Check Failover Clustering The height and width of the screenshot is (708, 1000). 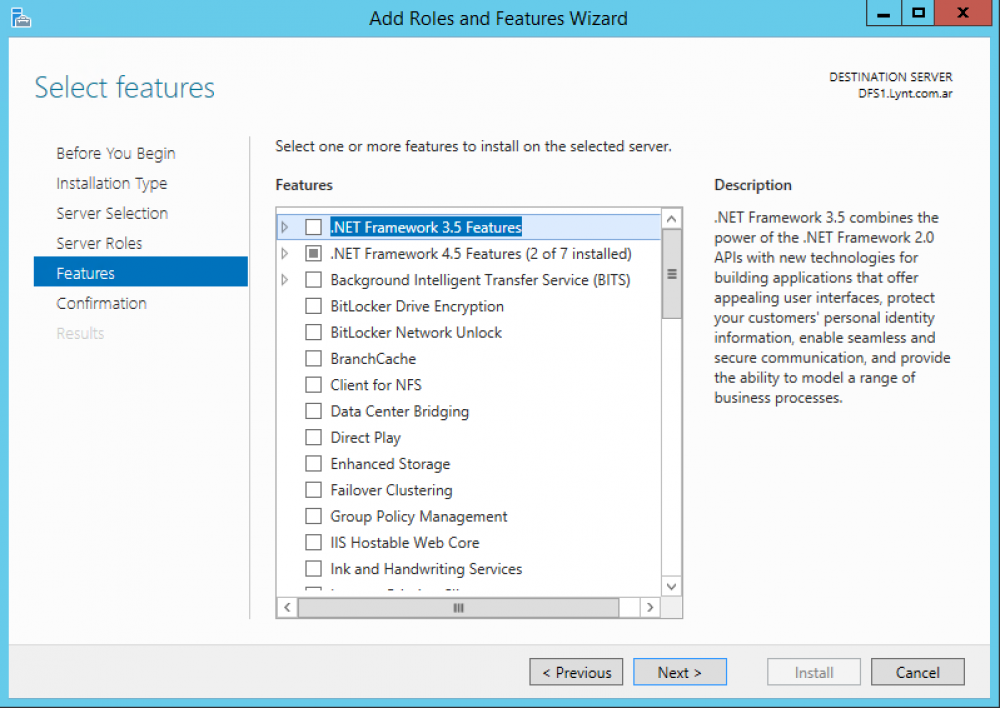pyautogui.click(x=313, y=490)
